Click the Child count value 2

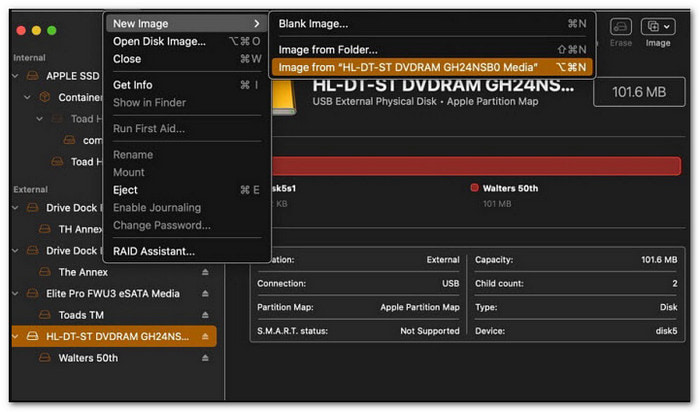pyautogui.click(x=675, y=283)
